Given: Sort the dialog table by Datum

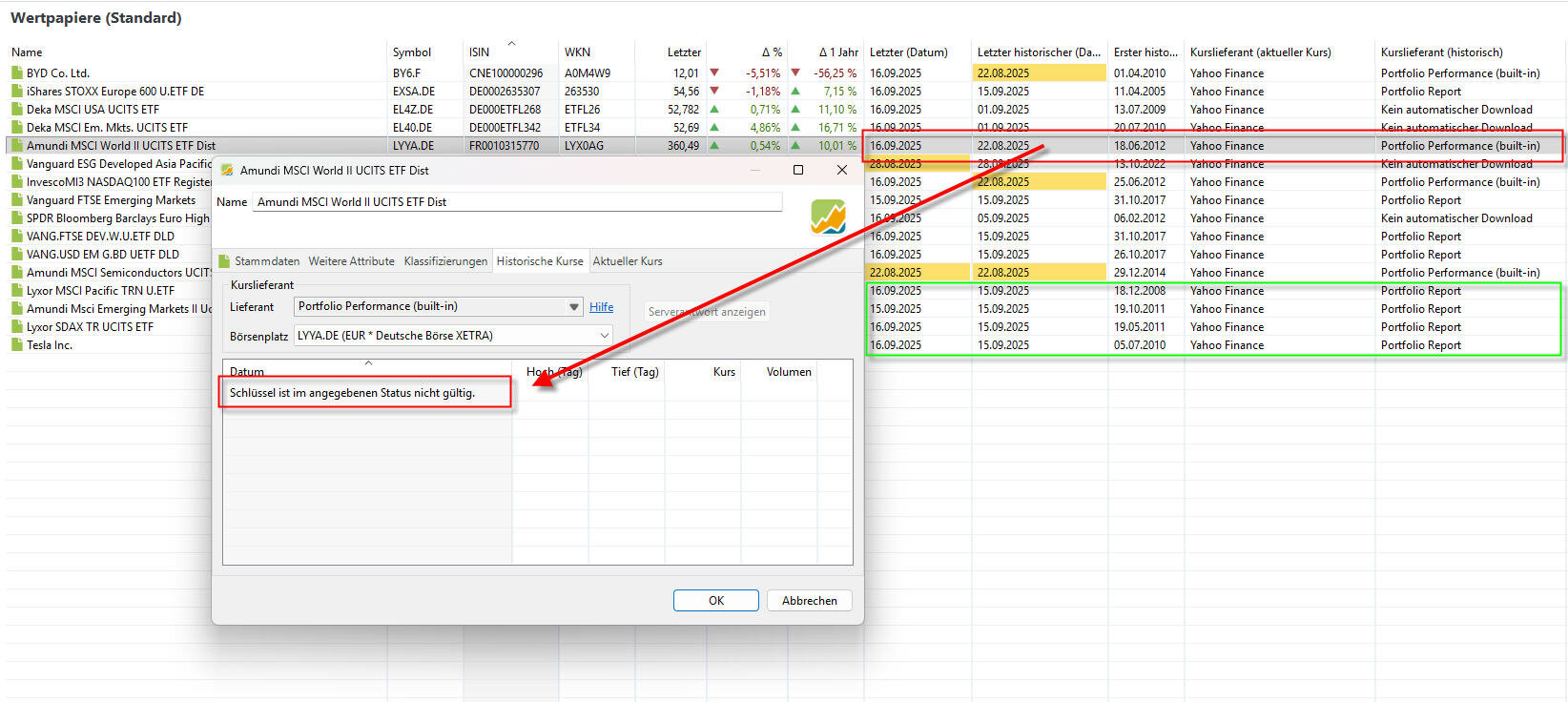Looking at the screenshot, I should pos(246,372).
